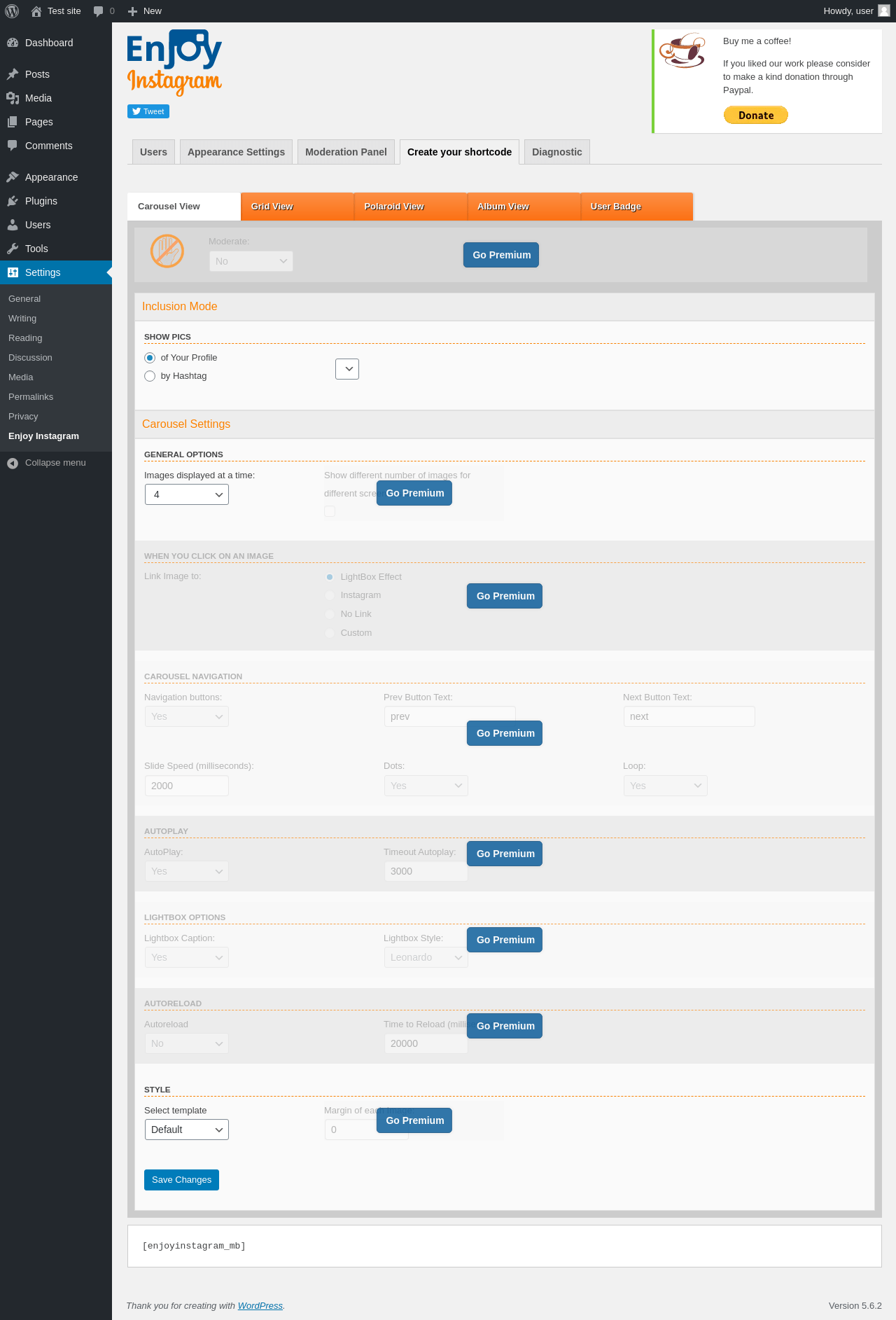Follow the WordPress footer link
This screenshot has width=896, height=1320.
click(x=260, y=1306)
